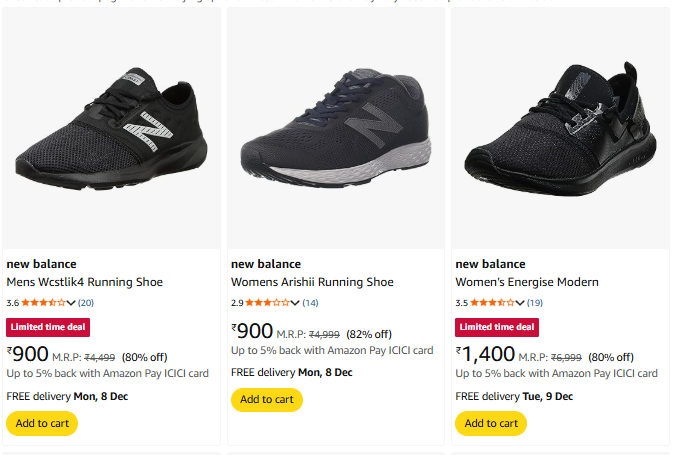View the 19 reviews for Women's Energise
Screen dimensions: 674x455
pyautogui.click(x=535, y=302)
